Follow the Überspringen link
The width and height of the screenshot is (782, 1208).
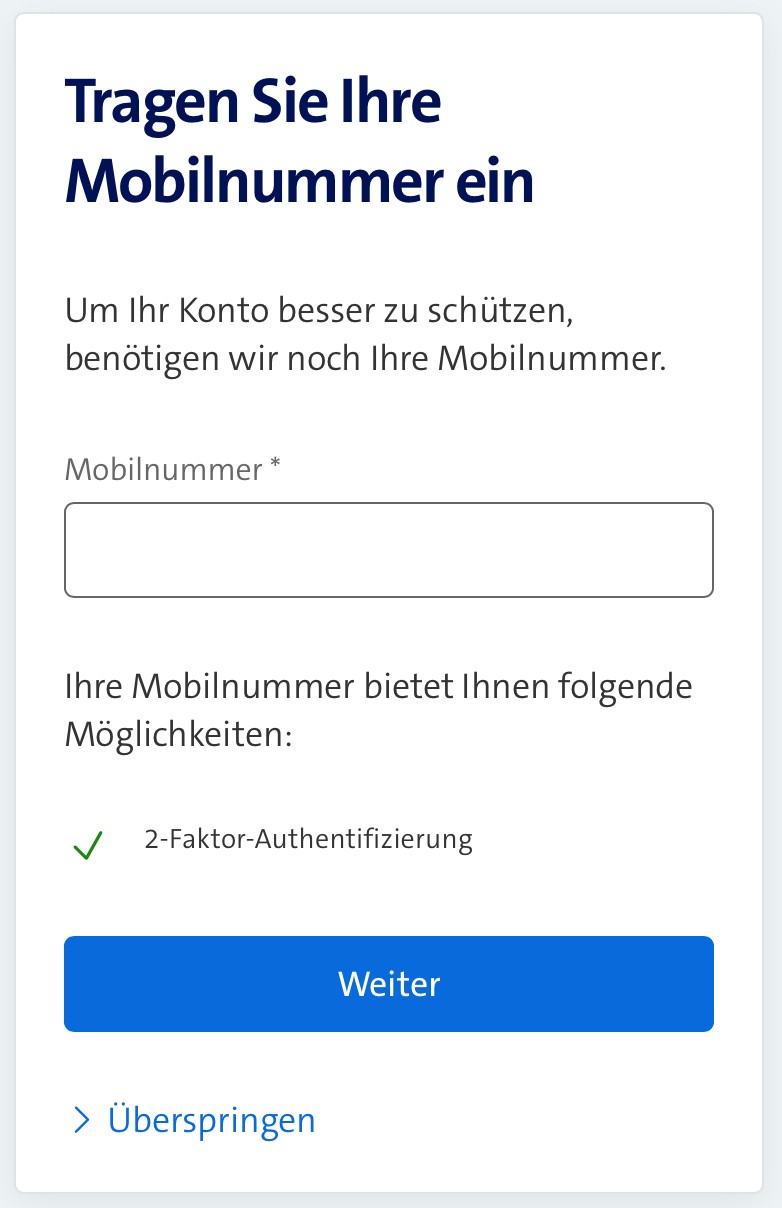tap(211, 1119)
